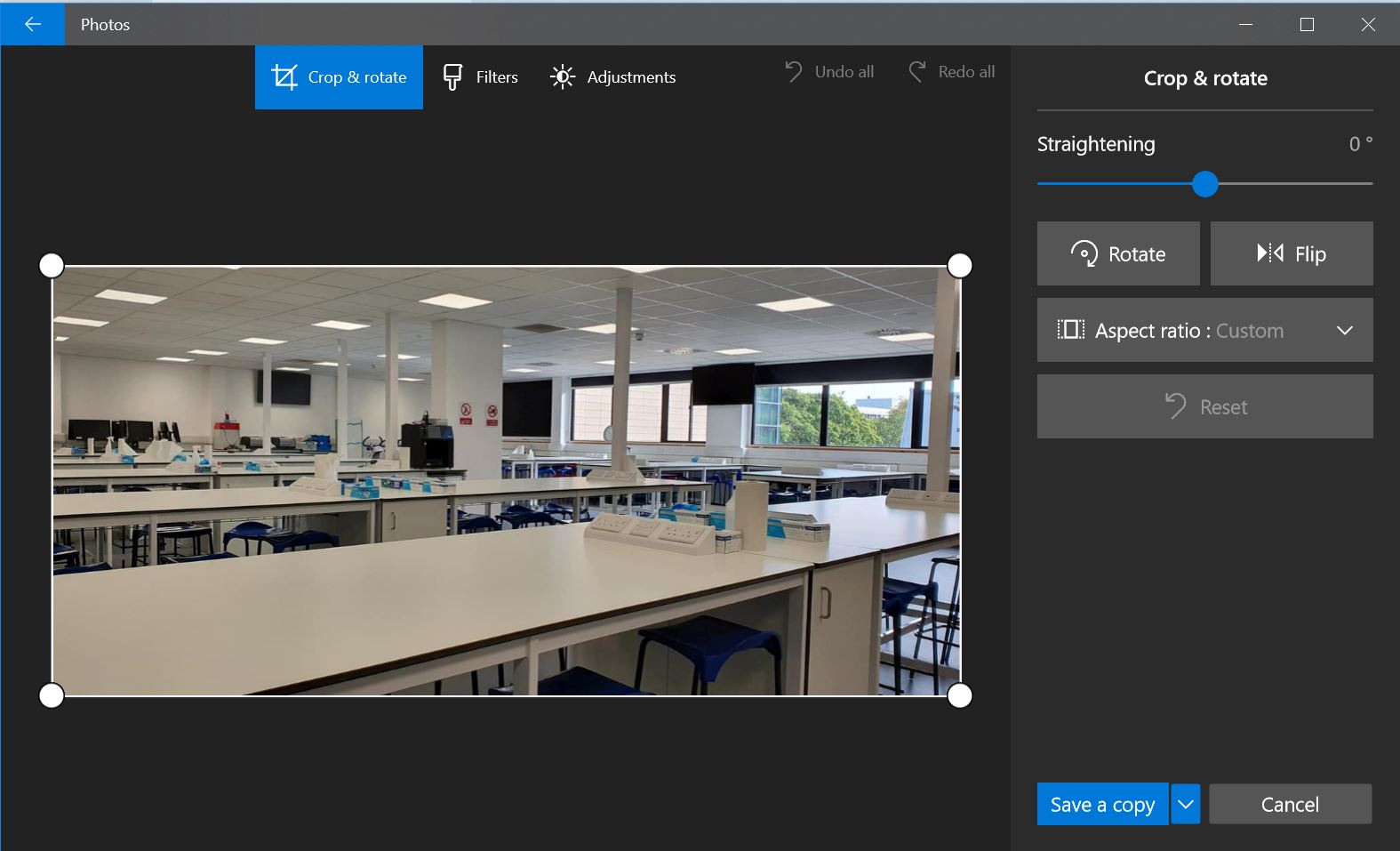Click the back arrow in title bar
Viewport: 1400px width, 851px height.
[33, 24]
